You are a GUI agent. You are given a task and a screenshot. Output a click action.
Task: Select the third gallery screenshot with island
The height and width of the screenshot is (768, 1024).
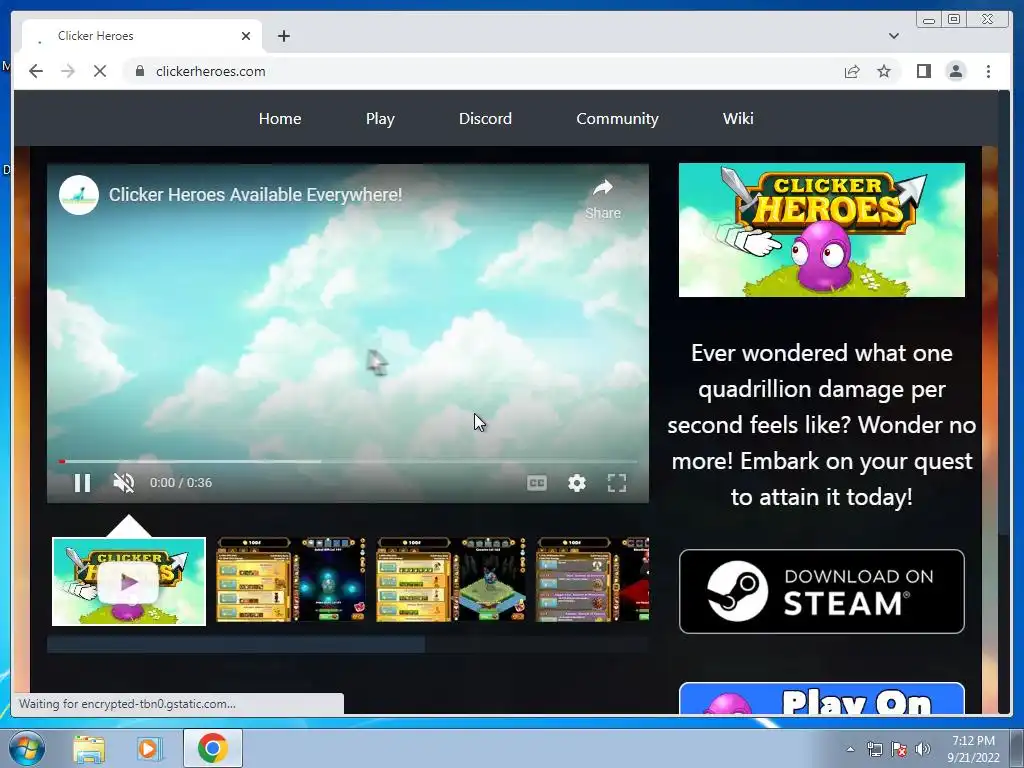click(451, 580)
